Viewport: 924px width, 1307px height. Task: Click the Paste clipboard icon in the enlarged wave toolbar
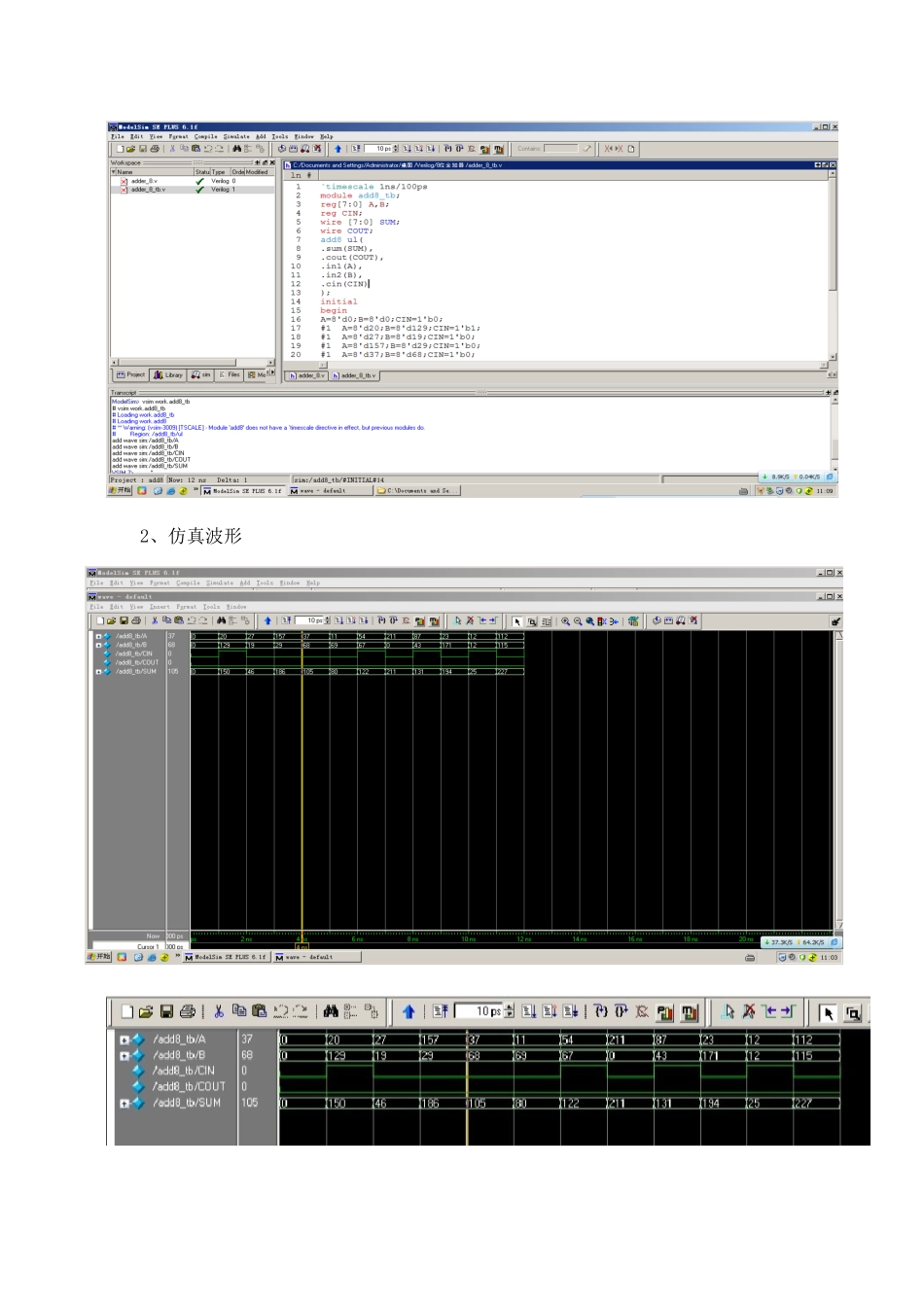tap(259, 1011)
